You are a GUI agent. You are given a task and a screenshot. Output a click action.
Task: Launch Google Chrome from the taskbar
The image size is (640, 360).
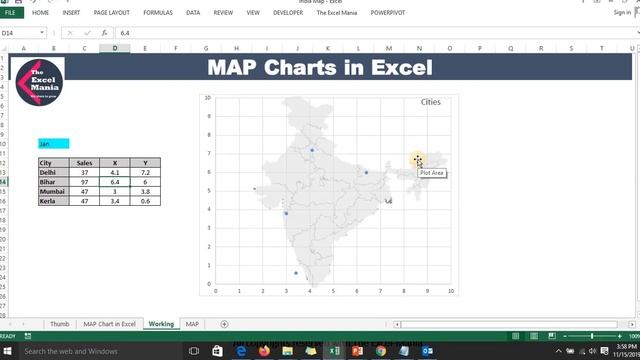[381, 351]
